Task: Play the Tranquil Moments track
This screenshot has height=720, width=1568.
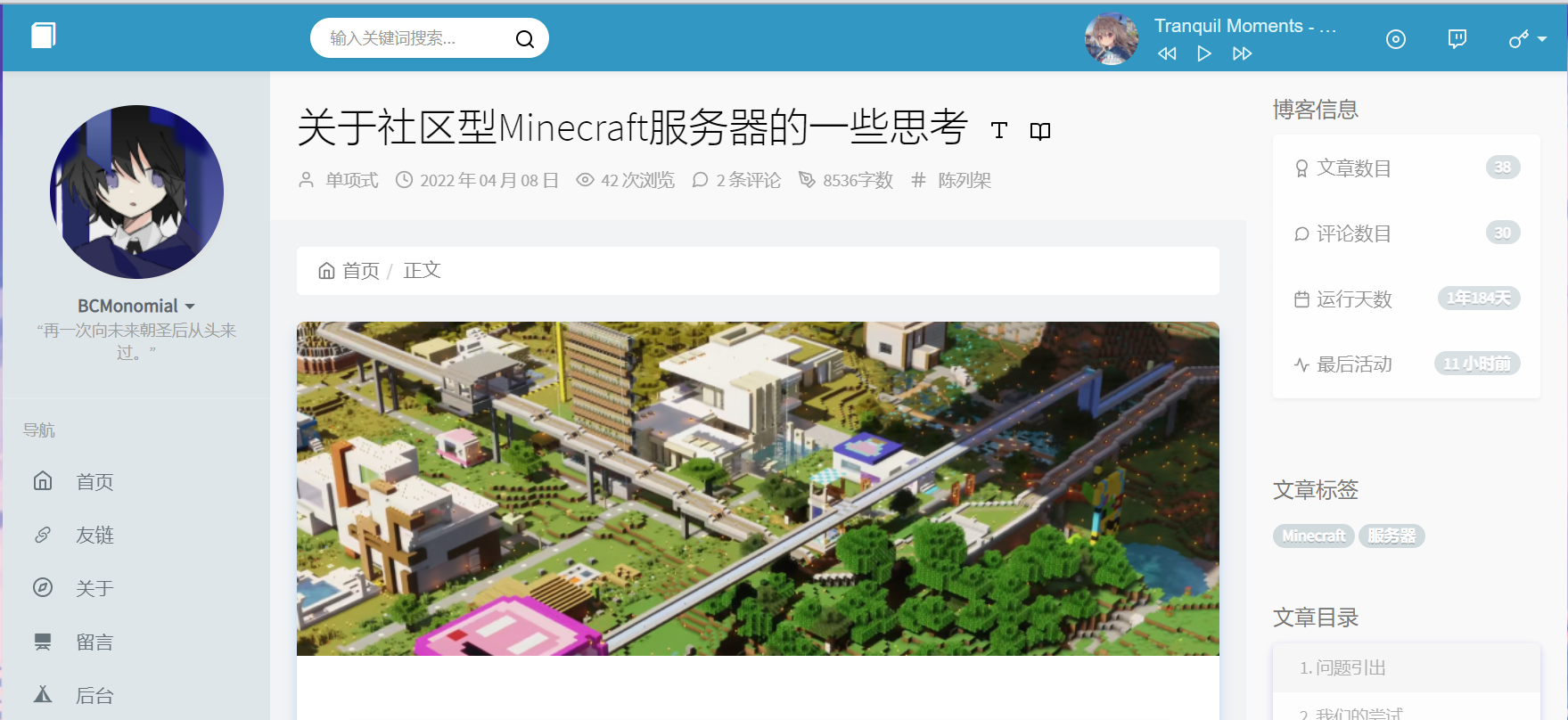Action: point(1203,53)
